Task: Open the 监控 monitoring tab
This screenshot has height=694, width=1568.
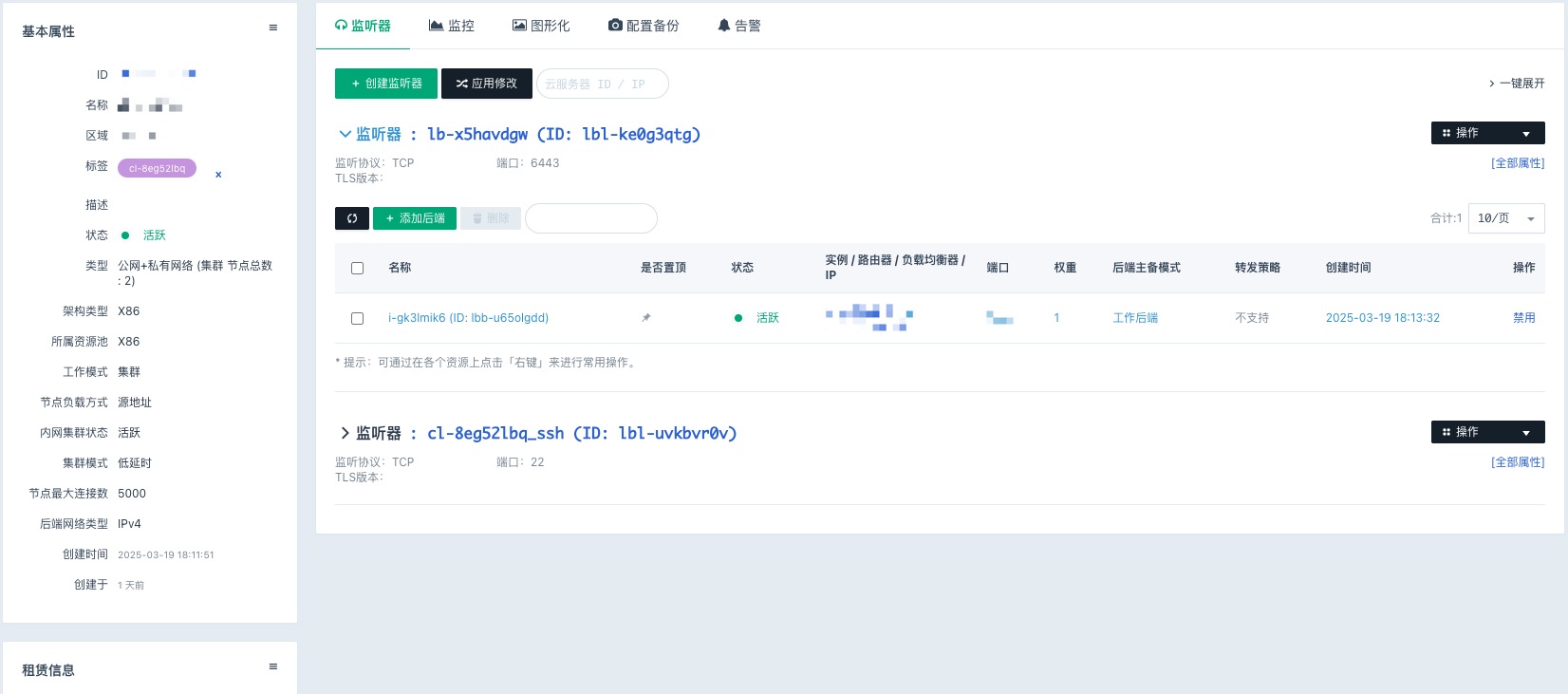Action: click(x=452, y=26)
